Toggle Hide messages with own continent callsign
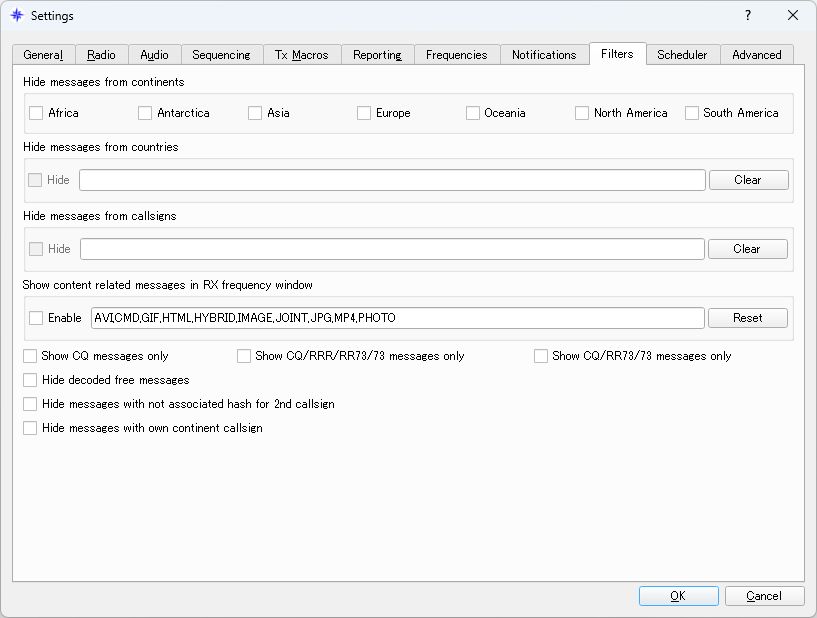Viewport: 817px width, 618px height. pos(30,428)
